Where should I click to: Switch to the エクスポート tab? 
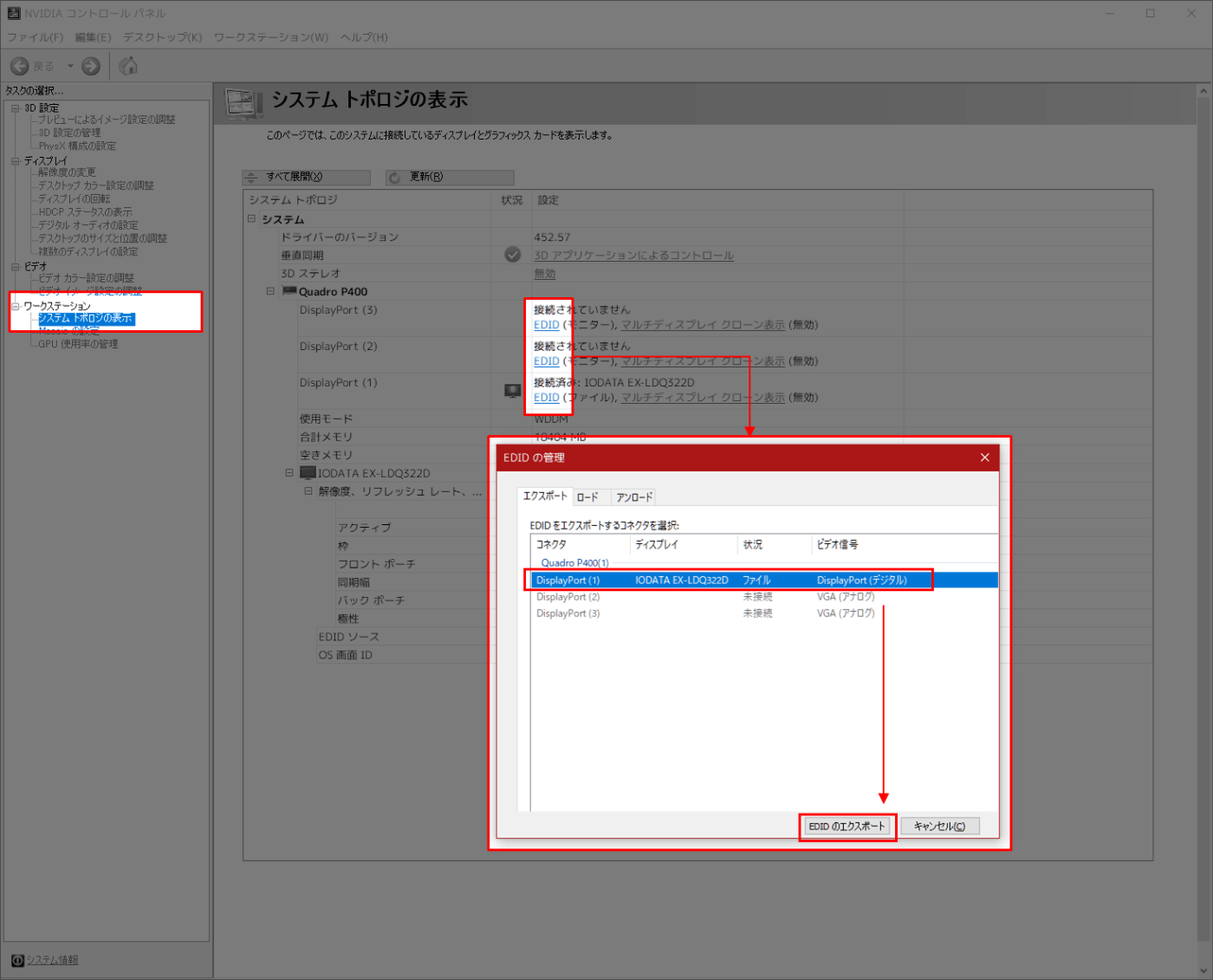(545, 496)
